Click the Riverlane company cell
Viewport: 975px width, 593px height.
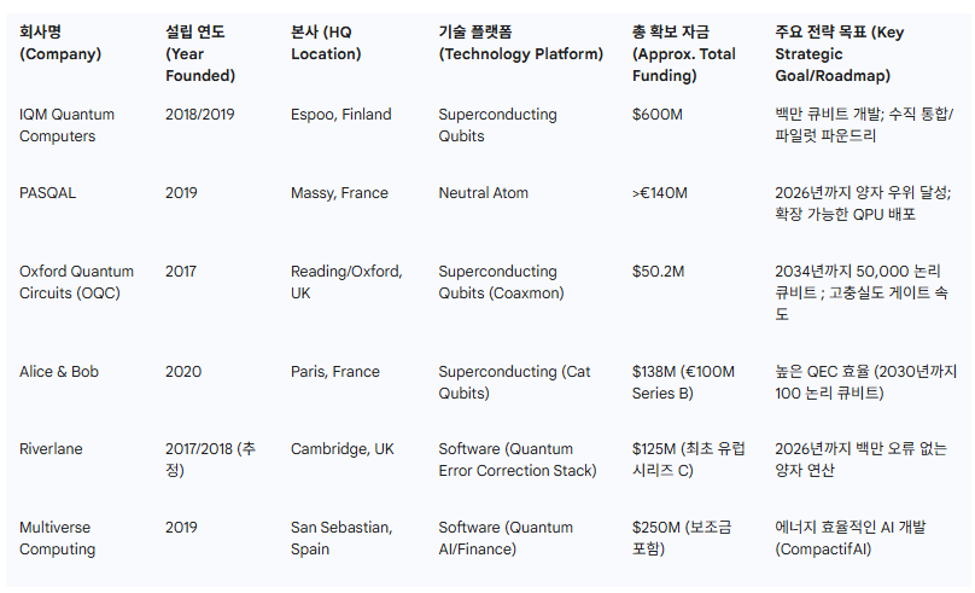(50, 449)
